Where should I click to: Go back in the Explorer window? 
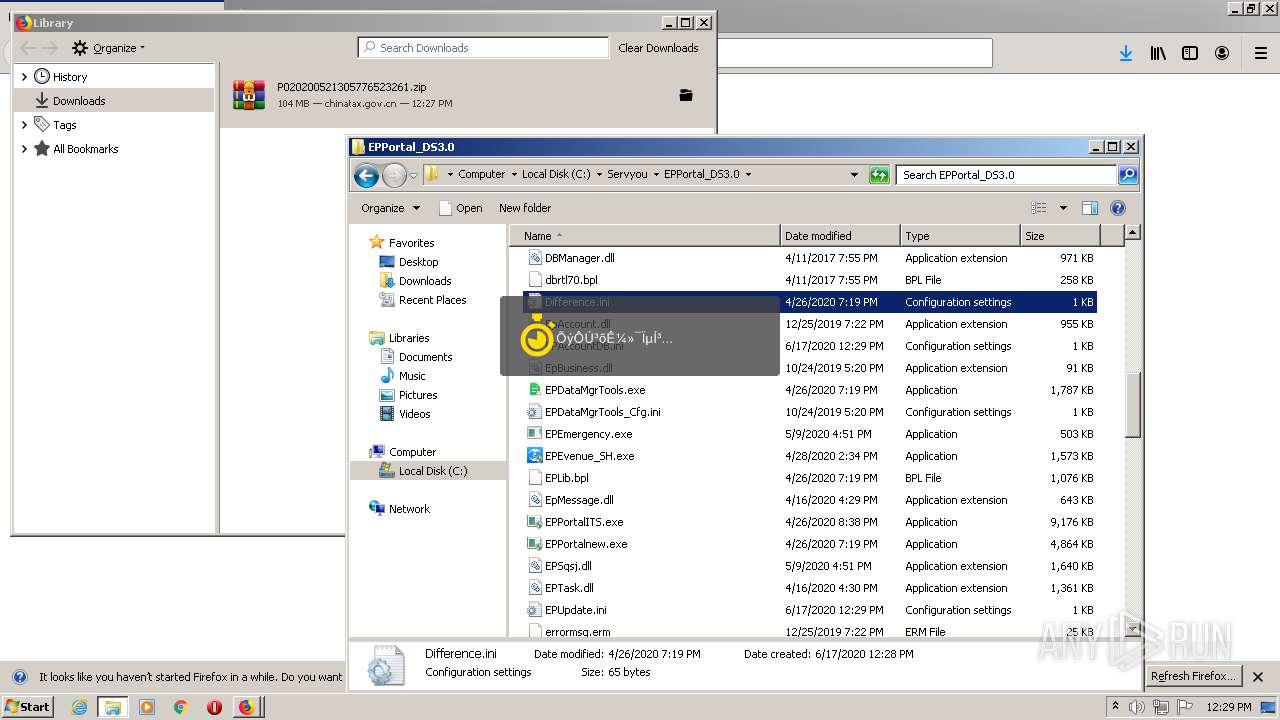pos(367,176)
